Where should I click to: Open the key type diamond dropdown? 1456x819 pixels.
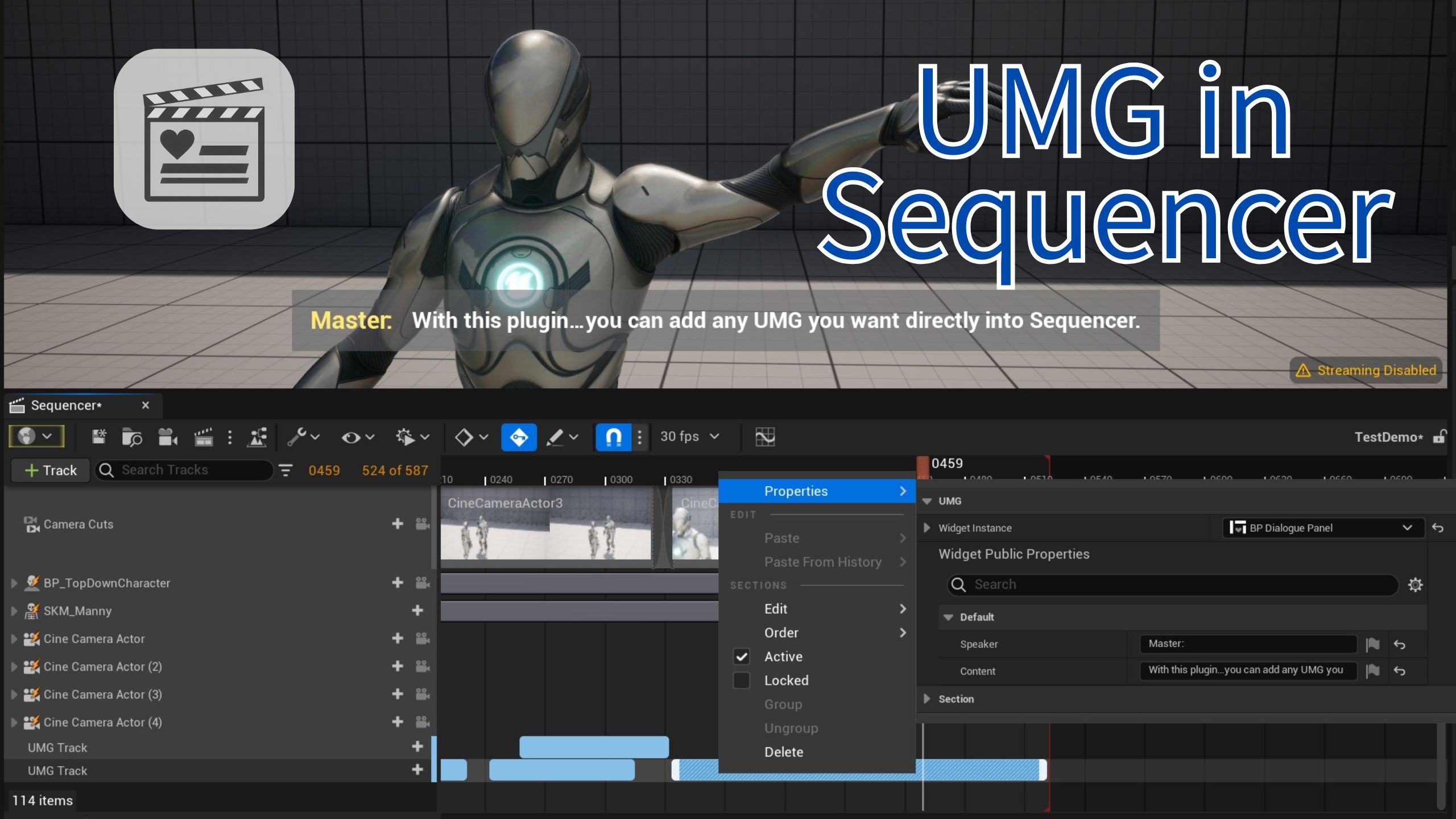click(x=471, y=437)
